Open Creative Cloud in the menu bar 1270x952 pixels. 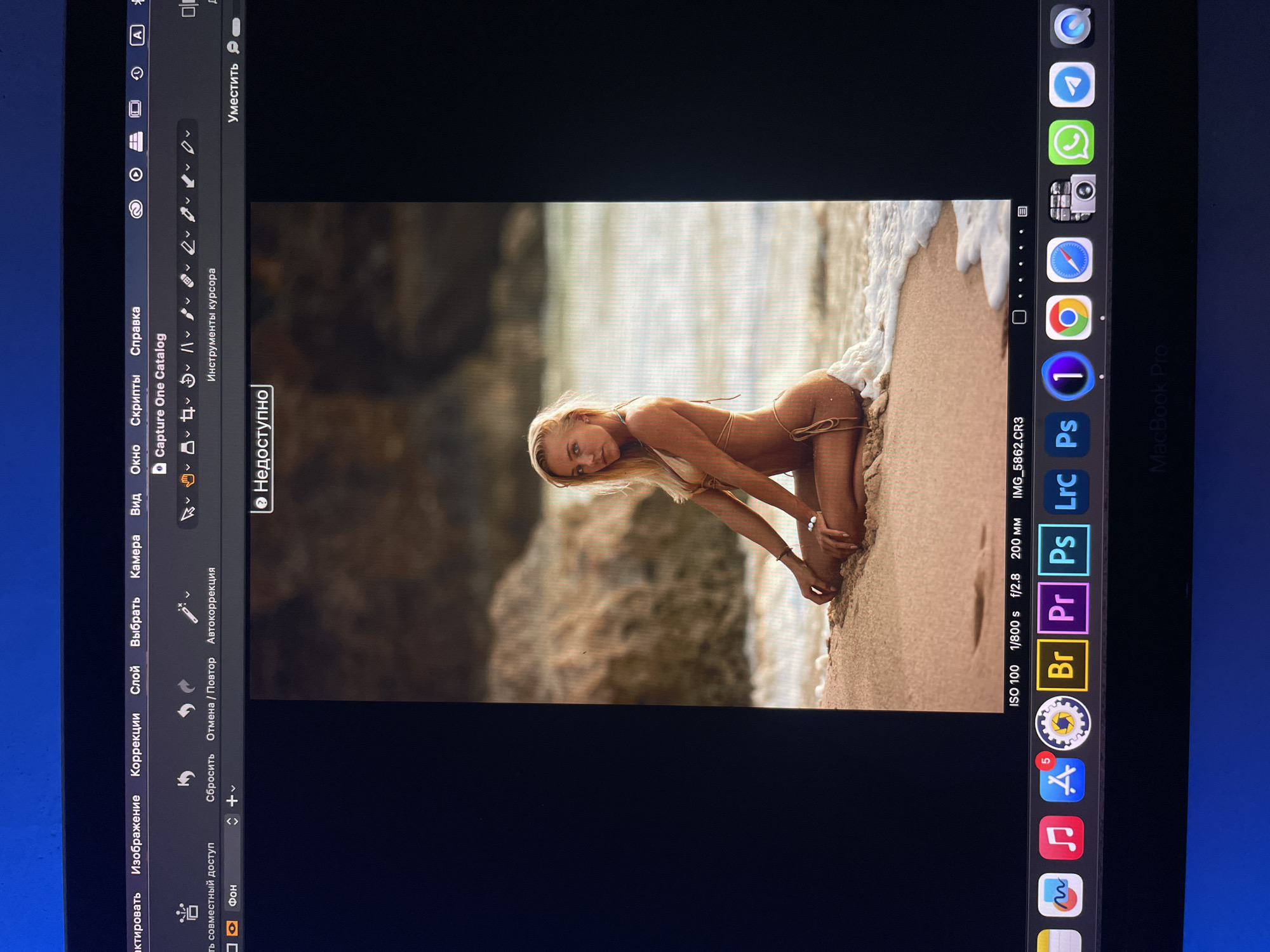point(136,209)
